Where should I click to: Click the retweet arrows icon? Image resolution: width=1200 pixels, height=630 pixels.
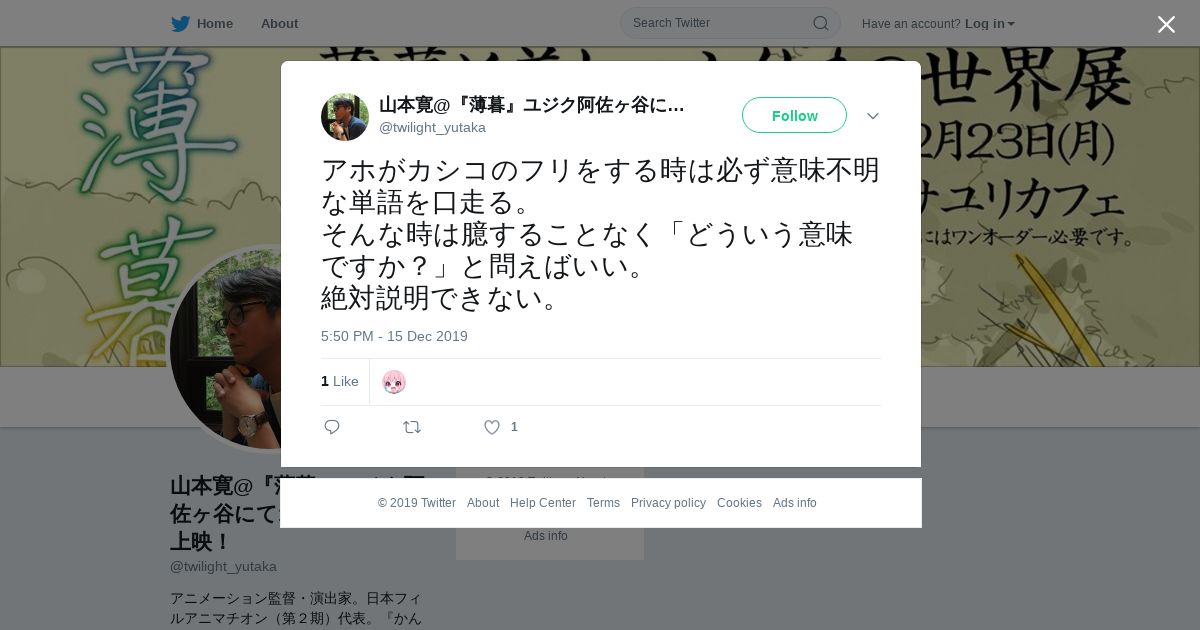tap(412, 427)
